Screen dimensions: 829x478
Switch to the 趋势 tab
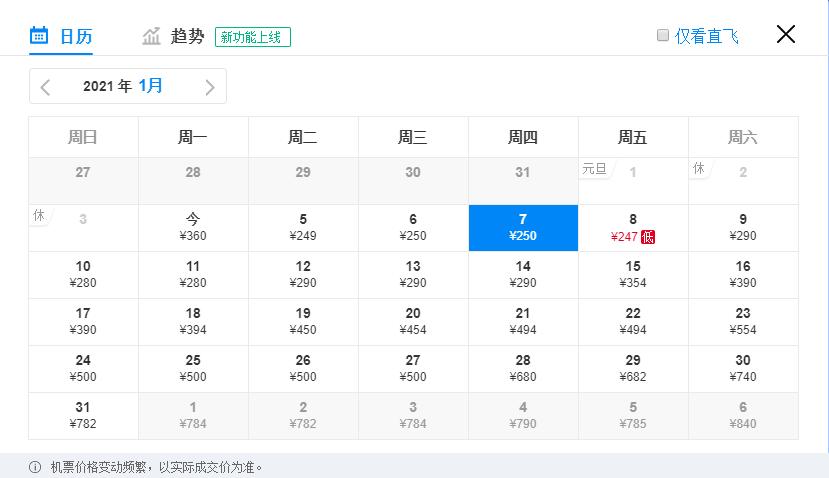[x=173, y=36]
